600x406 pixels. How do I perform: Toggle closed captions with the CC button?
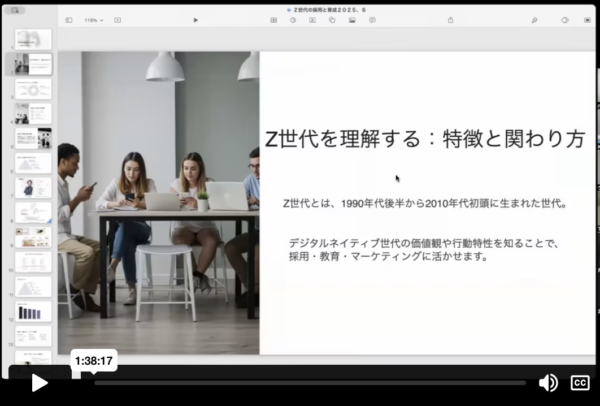(579, 382)
